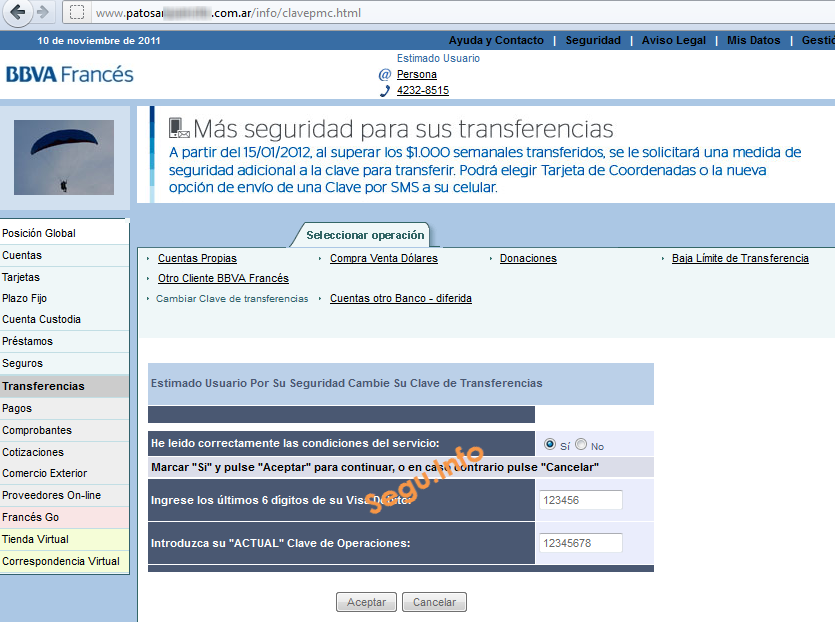Screen dimensions: 835x622
Task: Click the browser back arrow button
Action: coord(18,12)
